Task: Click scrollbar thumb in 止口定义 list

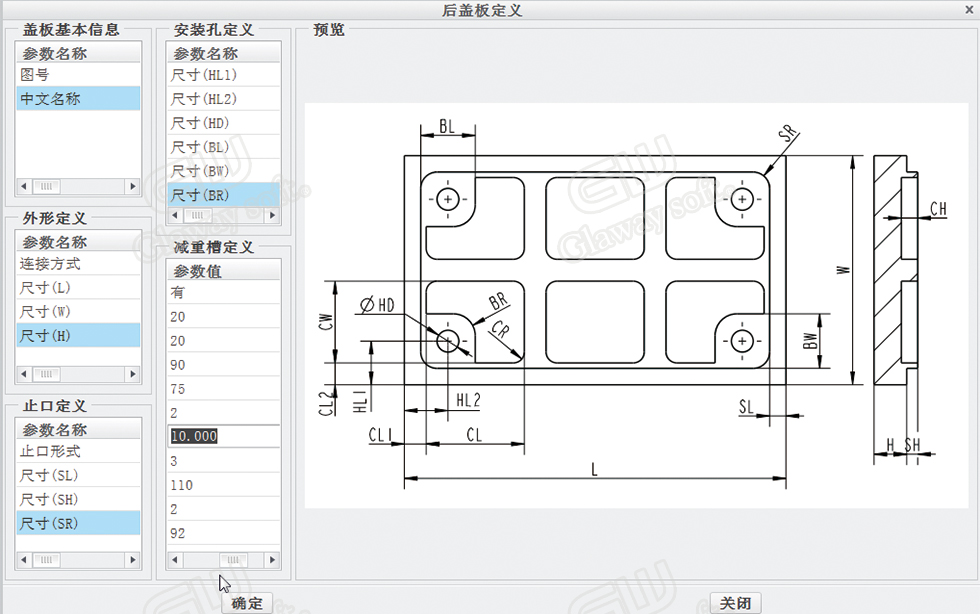Action: [x=46, y=560]
